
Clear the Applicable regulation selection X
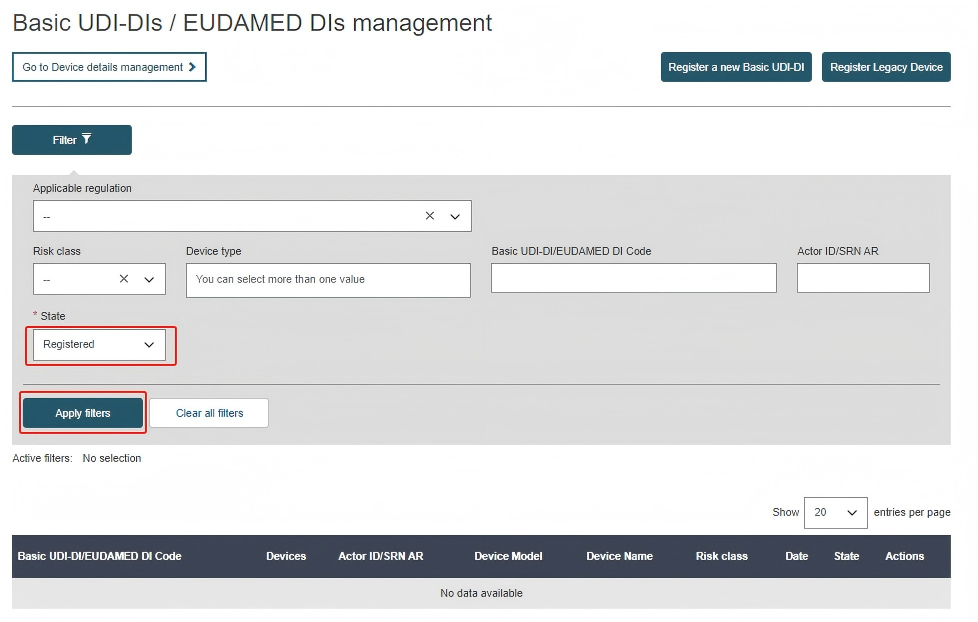coord(430,216)
